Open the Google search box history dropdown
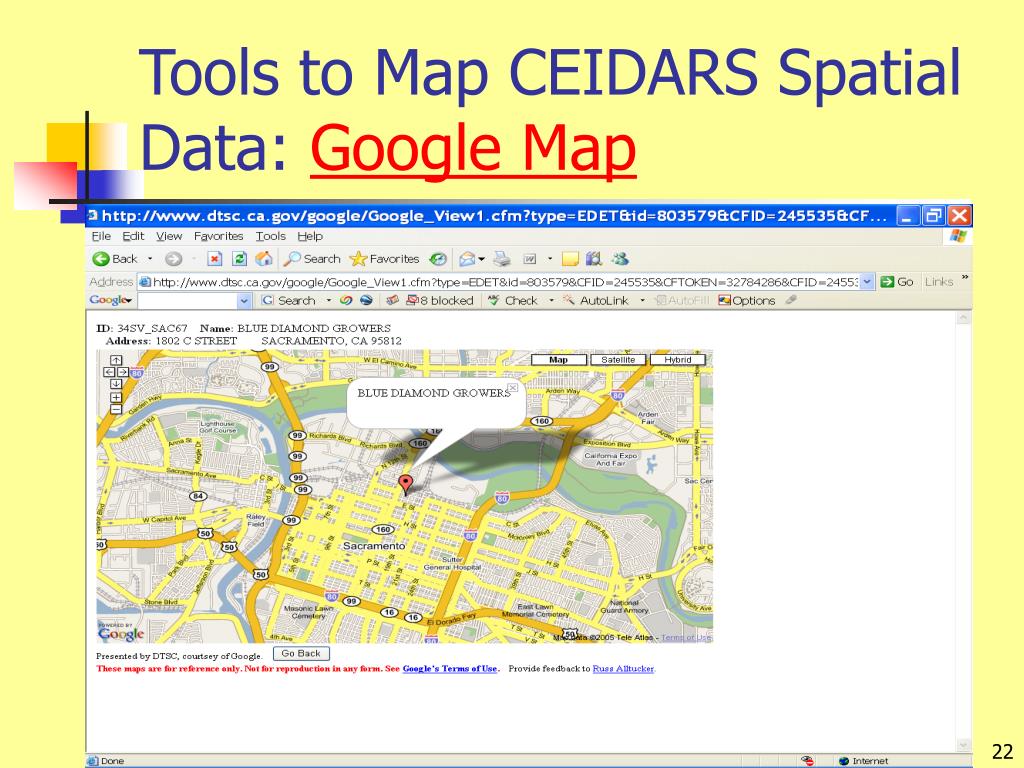 coord(244,300)
